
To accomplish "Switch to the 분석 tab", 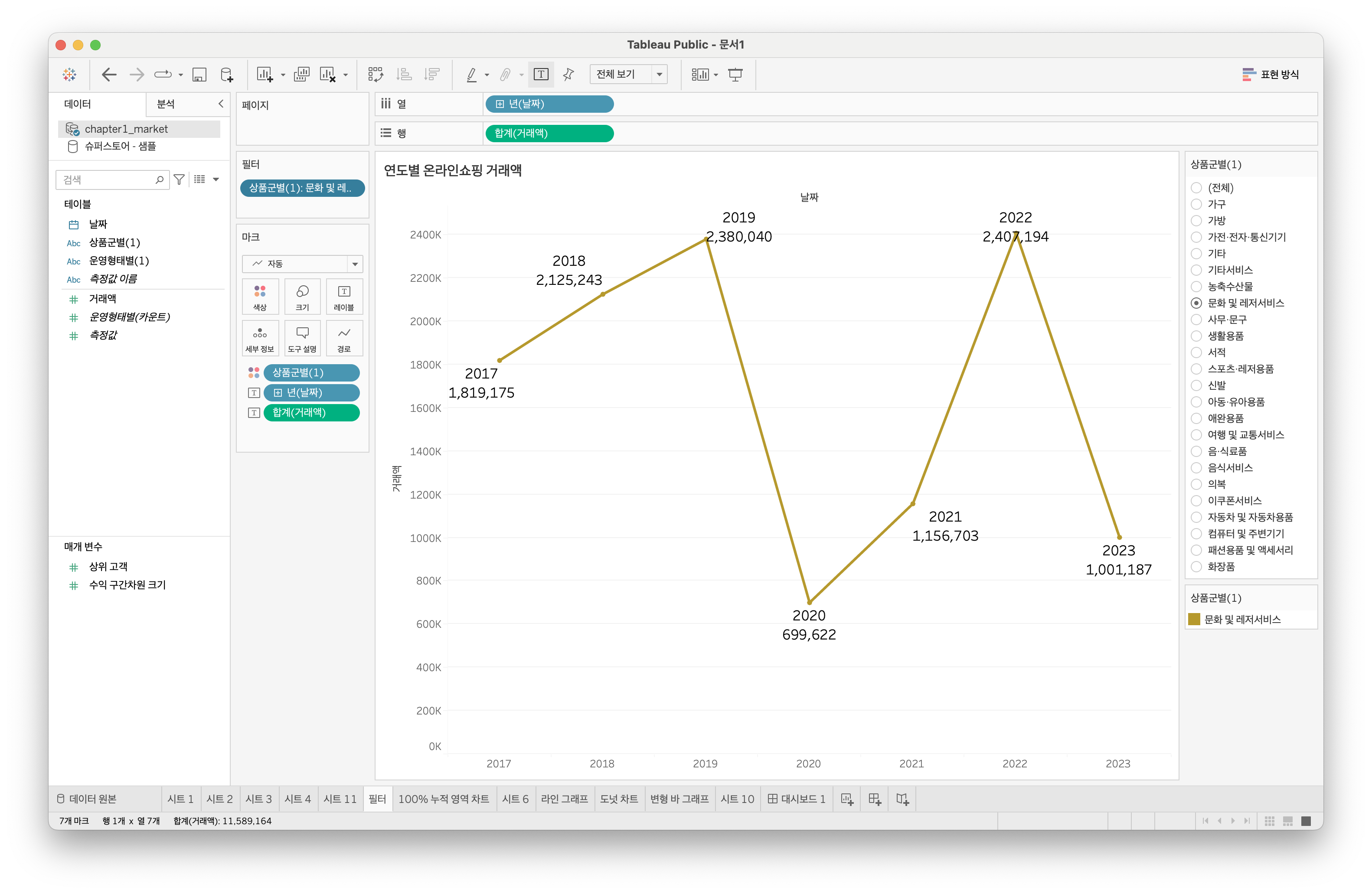I will pyautogui.click(x=166, y=104).
